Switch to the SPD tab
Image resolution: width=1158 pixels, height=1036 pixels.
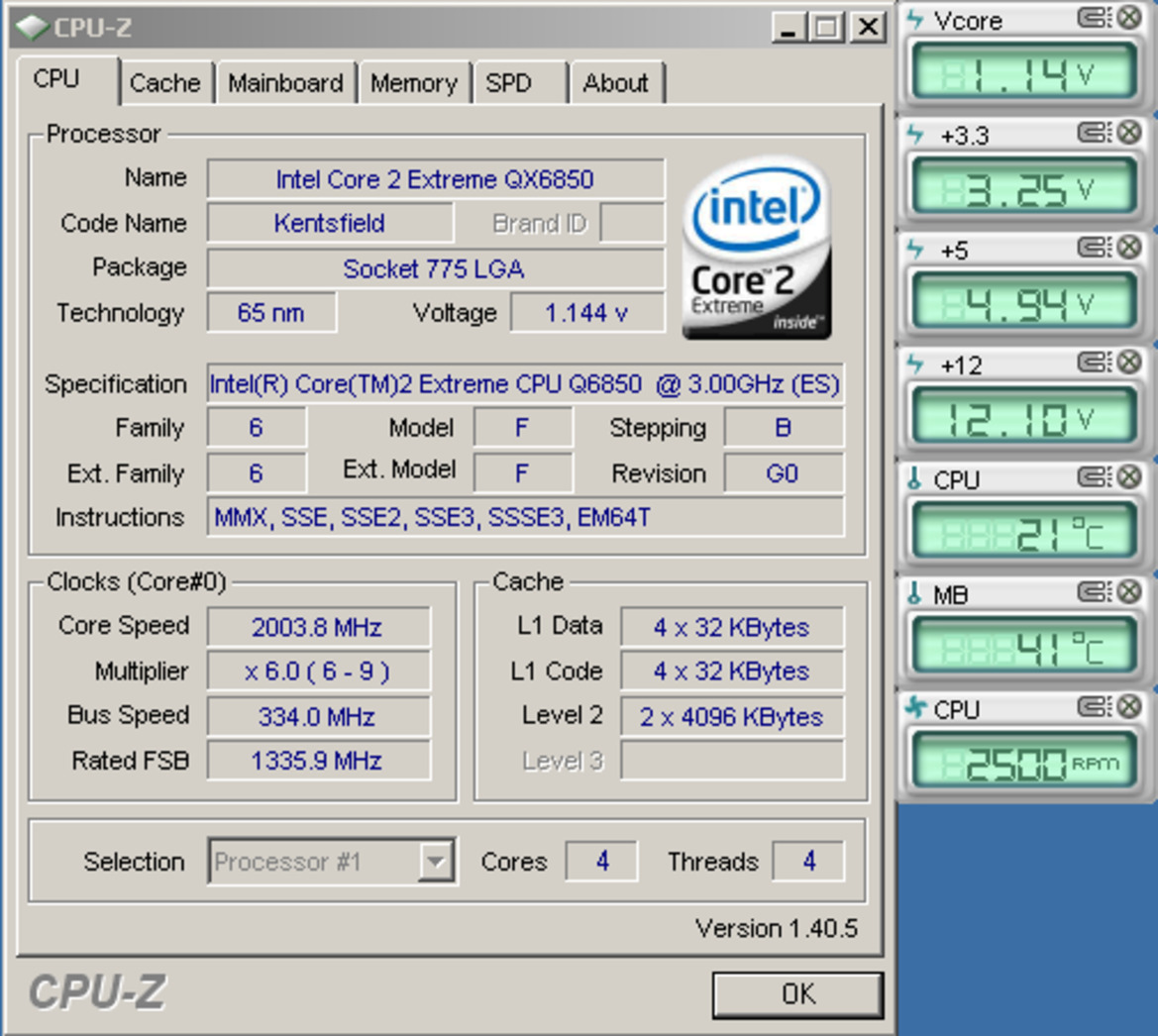pos(520,83)
